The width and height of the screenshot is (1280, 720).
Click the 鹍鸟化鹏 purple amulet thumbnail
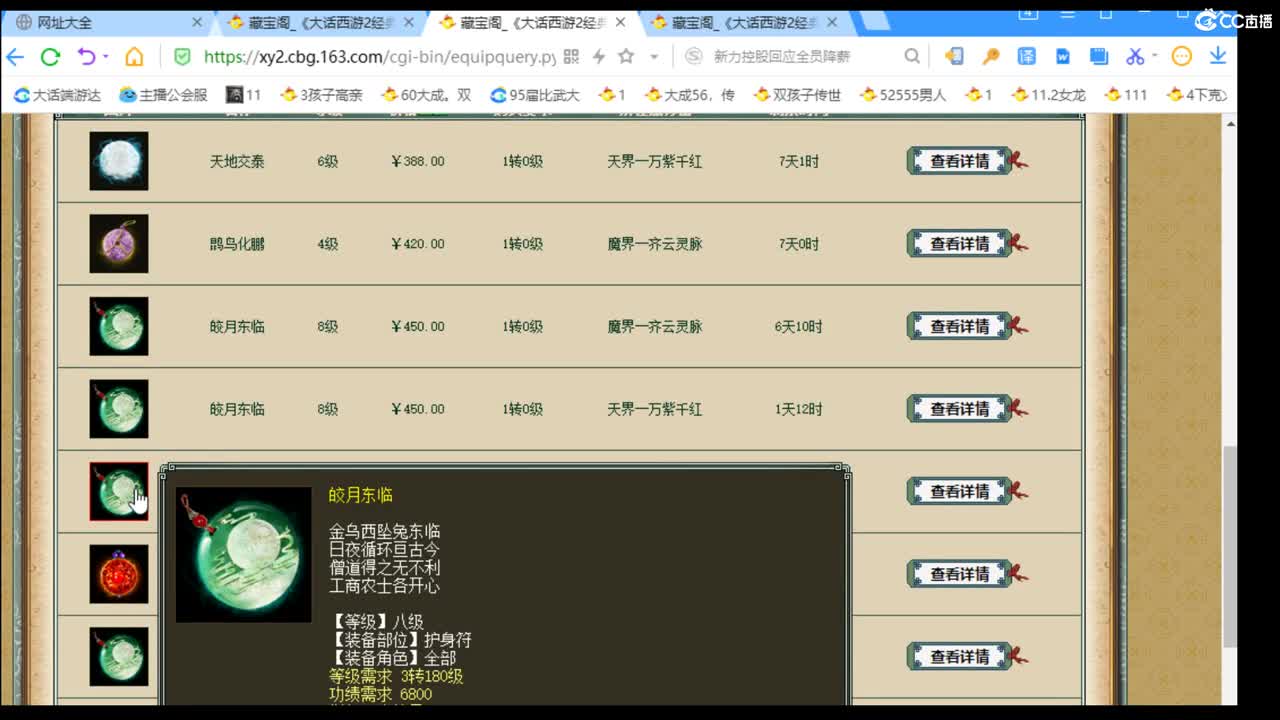pyautogui.click(x=119, y=244)
